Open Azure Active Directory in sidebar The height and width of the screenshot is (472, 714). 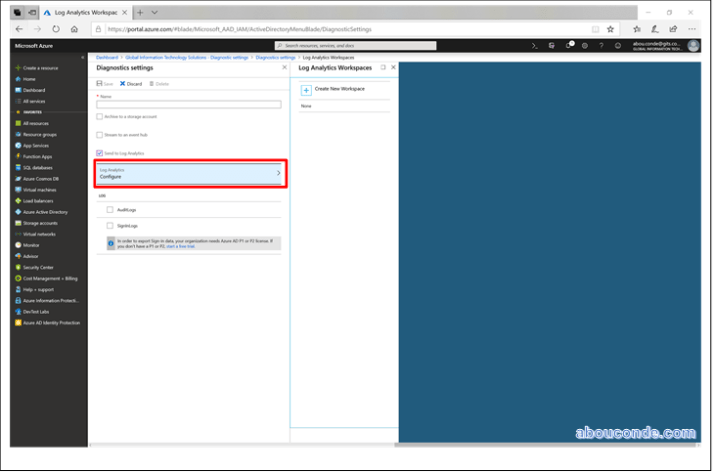(44, 212)
